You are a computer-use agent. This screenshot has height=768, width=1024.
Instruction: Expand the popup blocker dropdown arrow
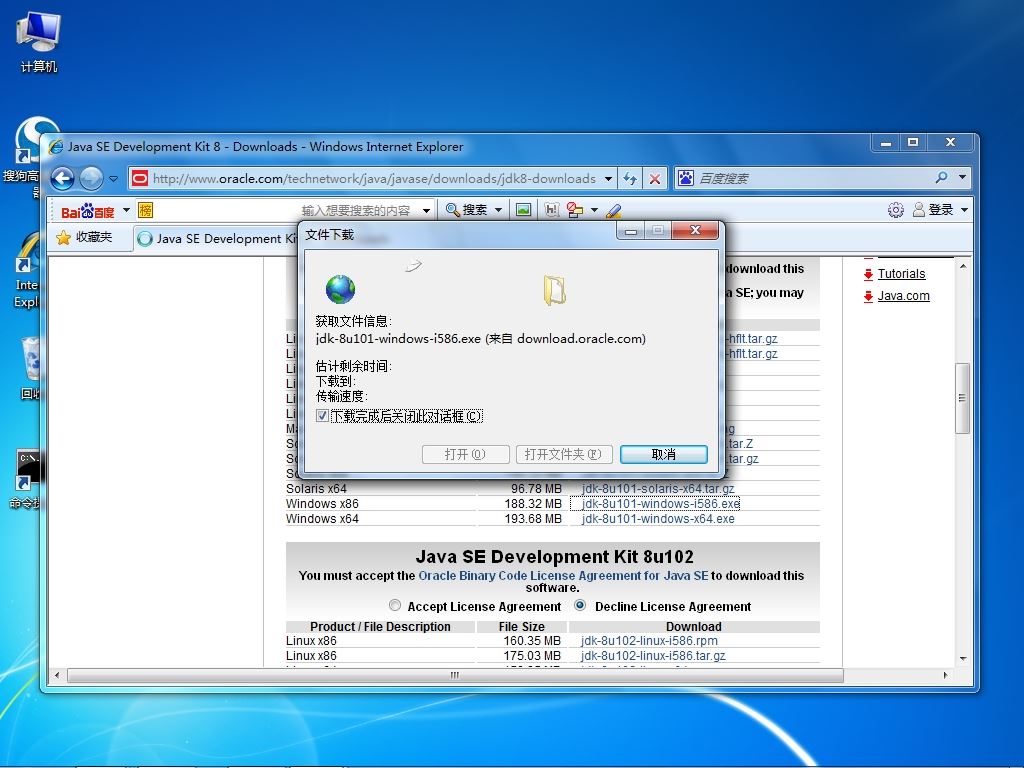coord(594,210)
